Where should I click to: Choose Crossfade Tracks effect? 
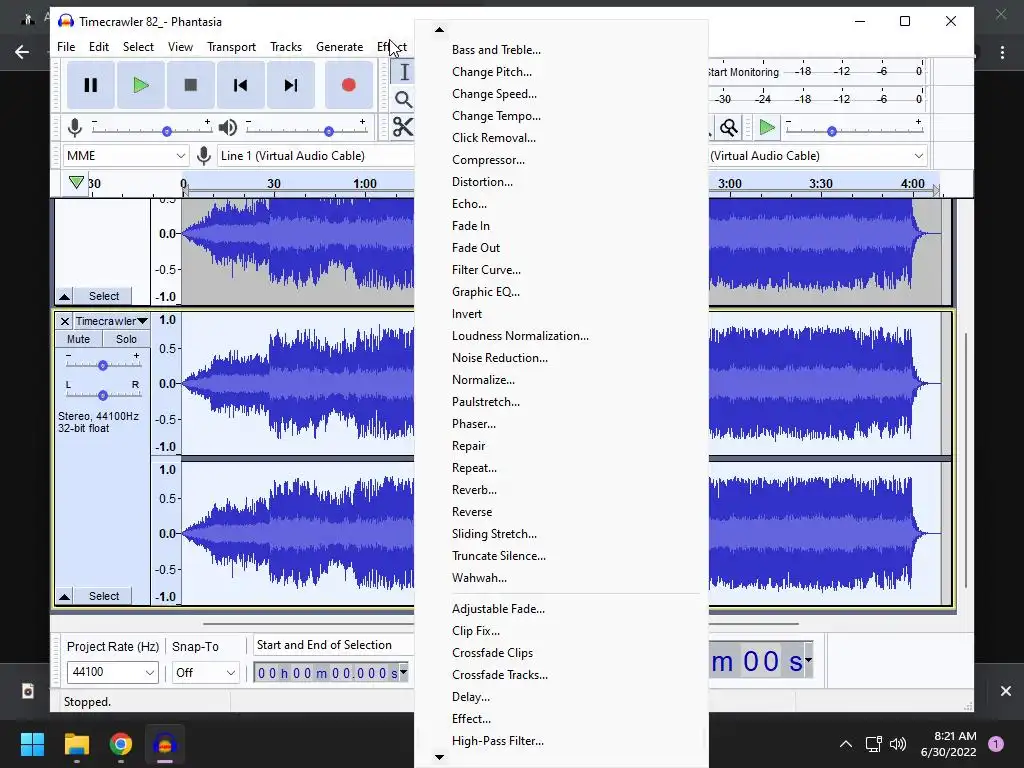(x=561, y=675)
